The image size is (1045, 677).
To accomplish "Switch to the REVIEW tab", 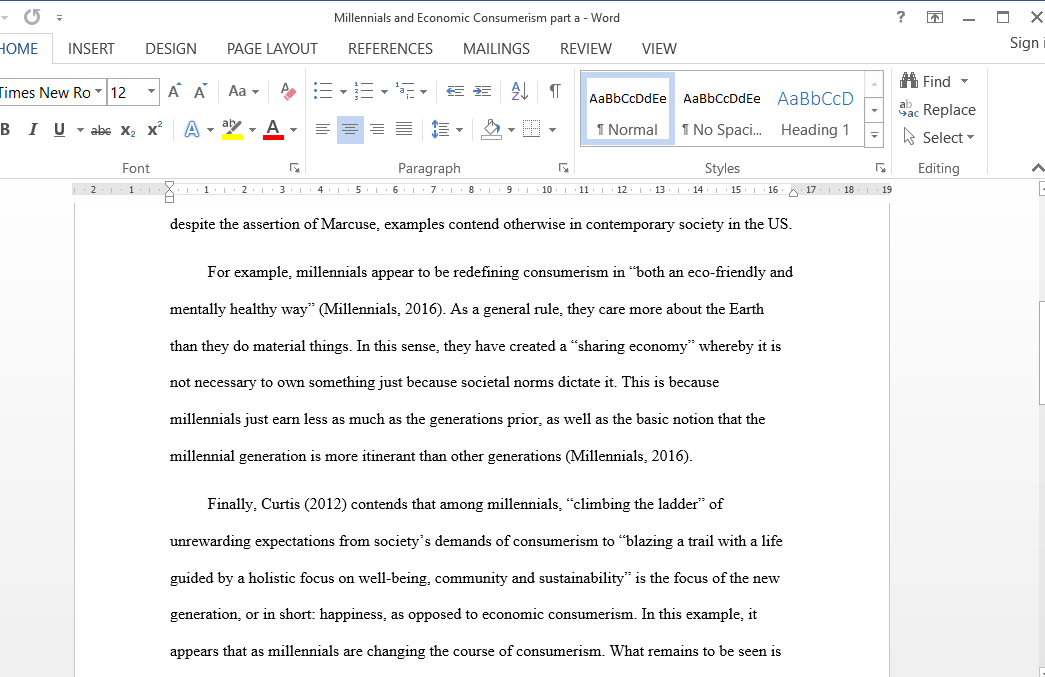I will click(586, 49).
